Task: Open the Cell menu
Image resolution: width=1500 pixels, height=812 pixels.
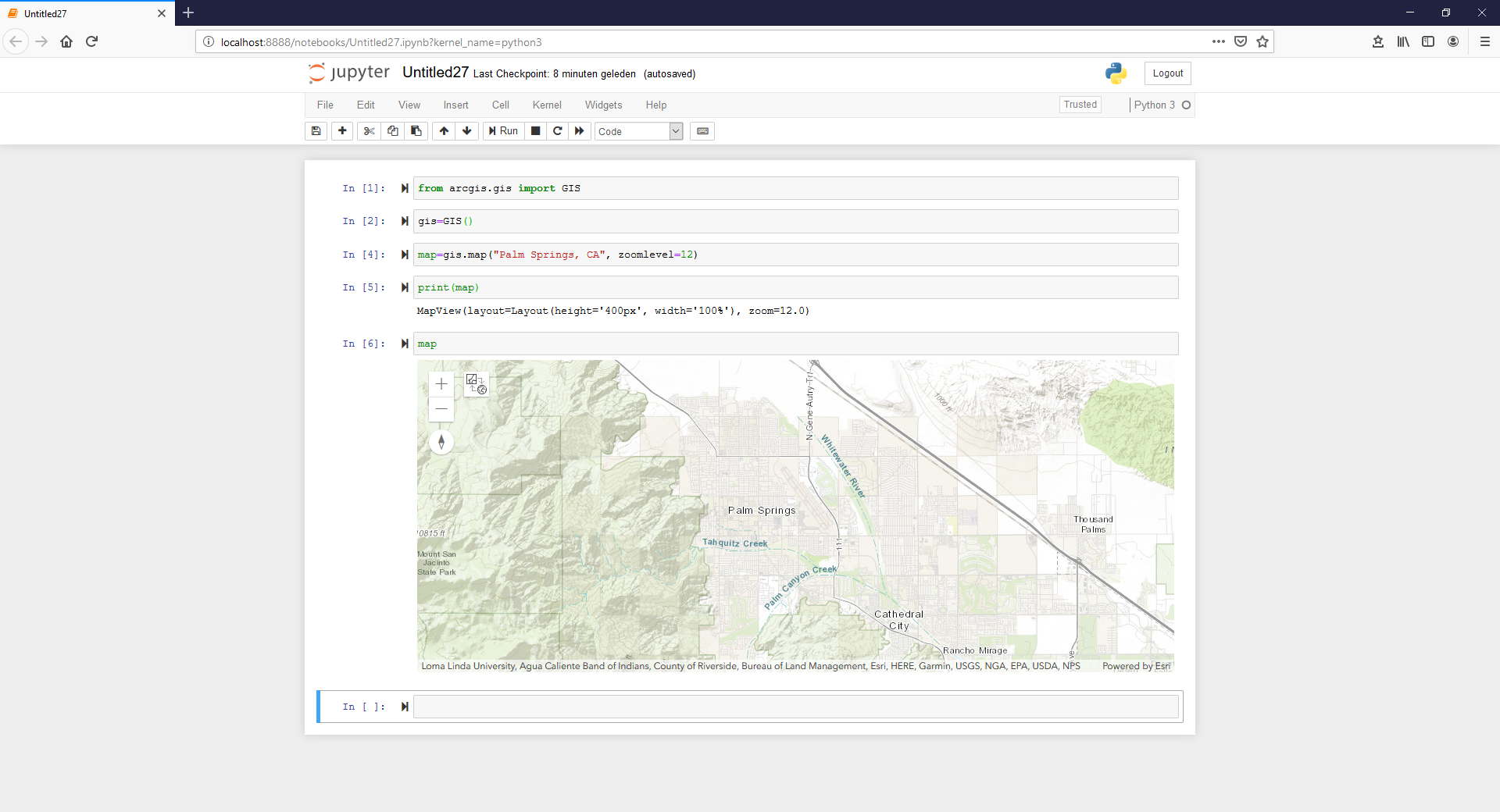Action: point(501,105)
